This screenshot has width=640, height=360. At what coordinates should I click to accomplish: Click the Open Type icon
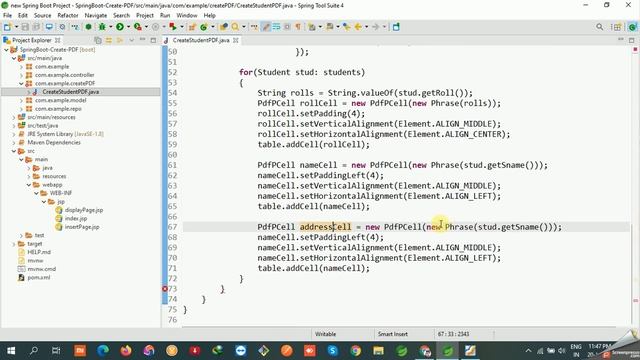click(223, 27)
